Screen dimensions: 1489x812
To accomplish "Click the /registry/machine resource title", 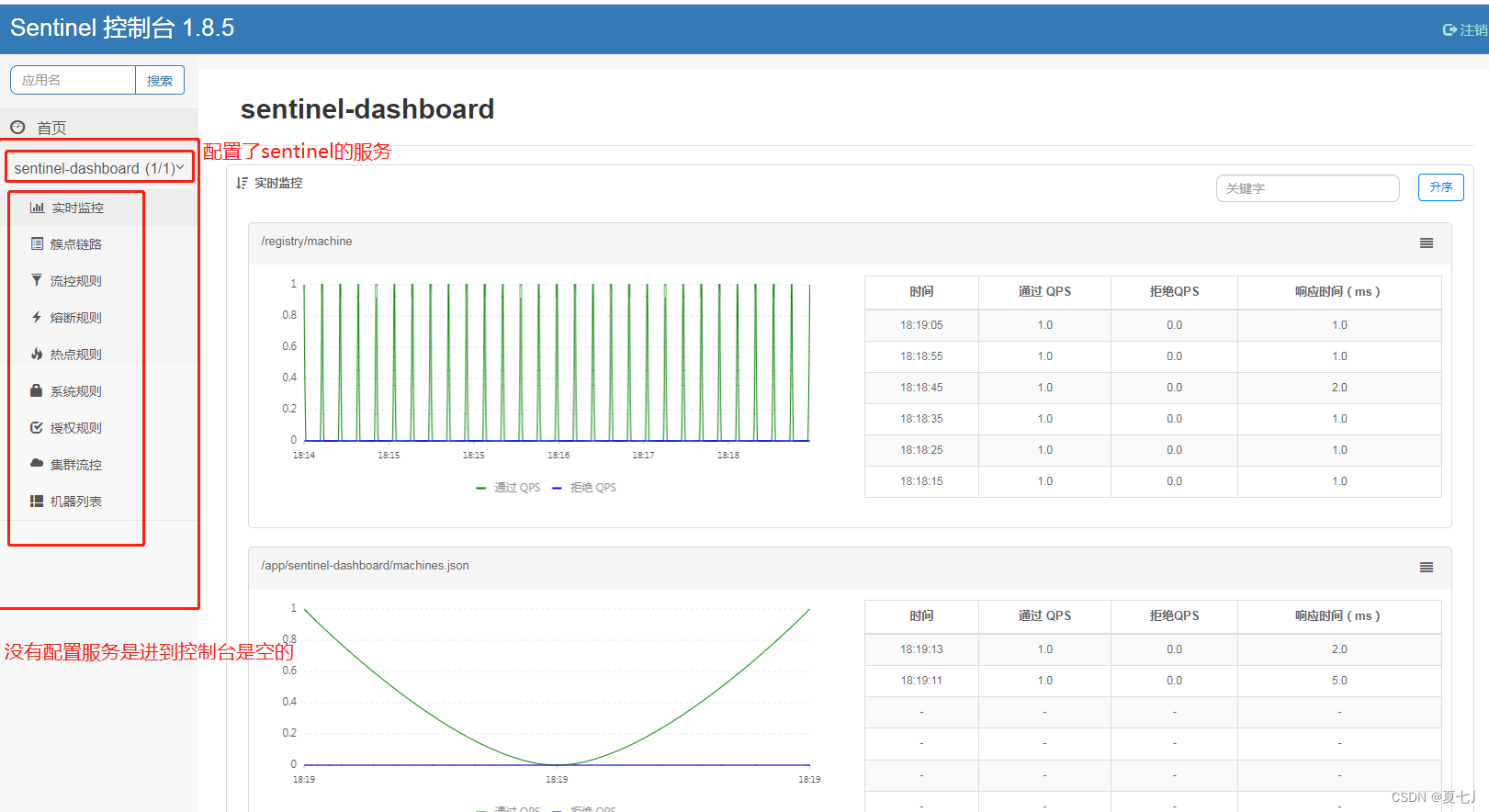I will tap(307, 242).
